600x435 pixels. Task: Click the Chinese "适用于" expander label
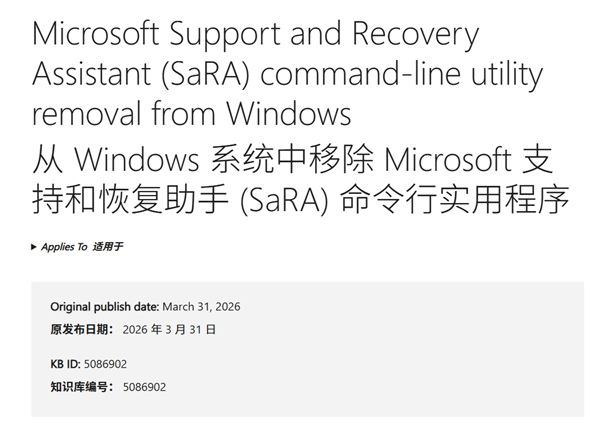point(107,246)
